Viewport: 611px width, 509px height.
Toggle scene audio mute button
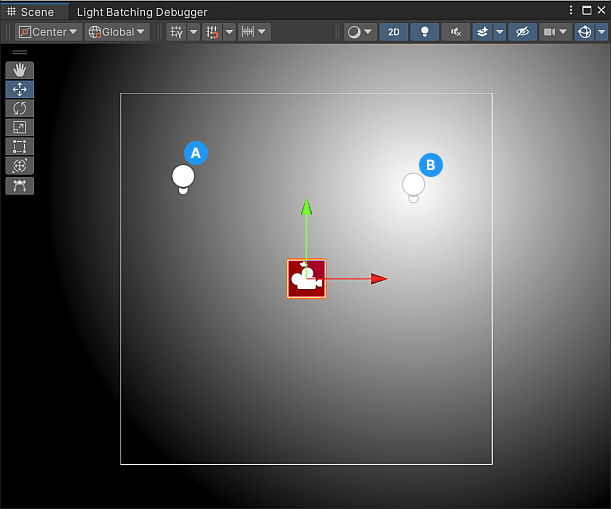pos(456,32)
